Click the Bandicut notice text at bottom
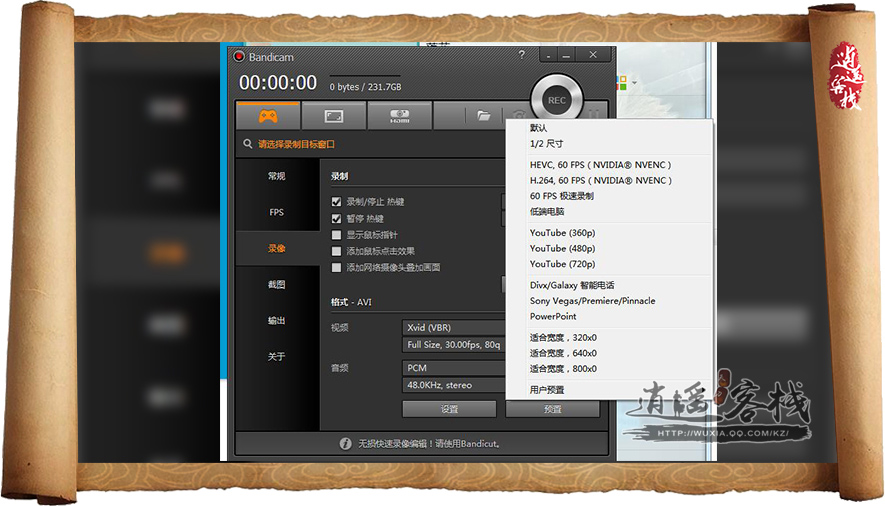885x506 pixels. coord(429,444)
